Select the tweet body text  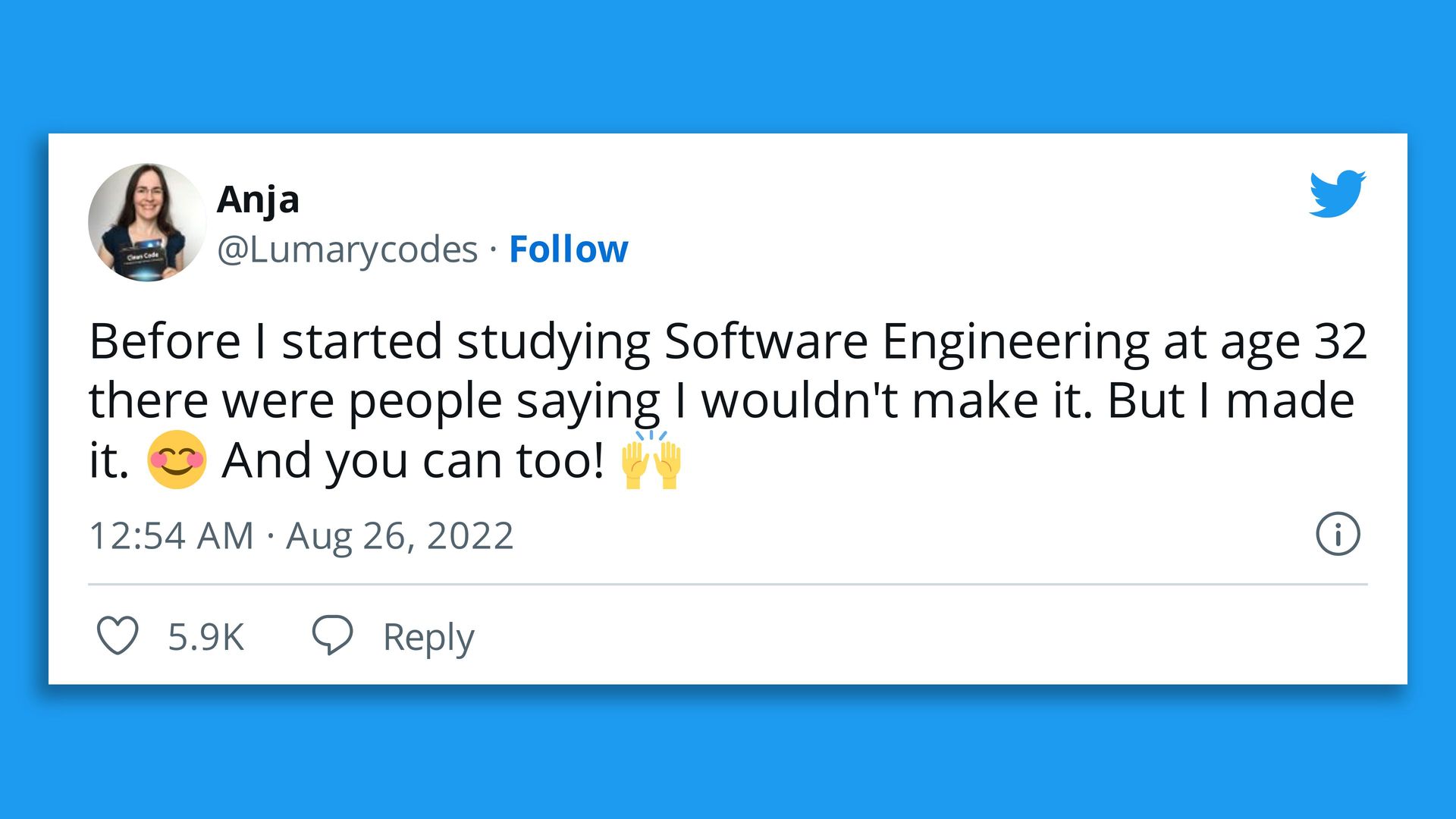pyautogui.click(x=720, y=398)
